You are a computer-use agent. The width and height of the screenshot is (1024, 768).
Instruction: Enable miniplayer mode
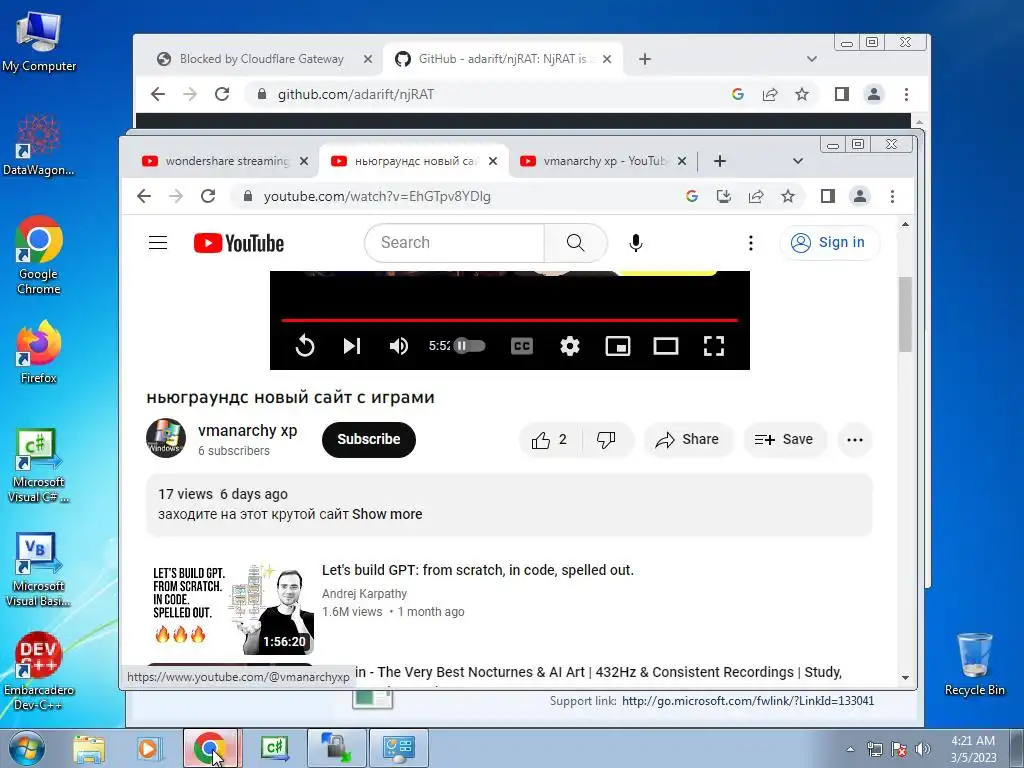point(618,345)
